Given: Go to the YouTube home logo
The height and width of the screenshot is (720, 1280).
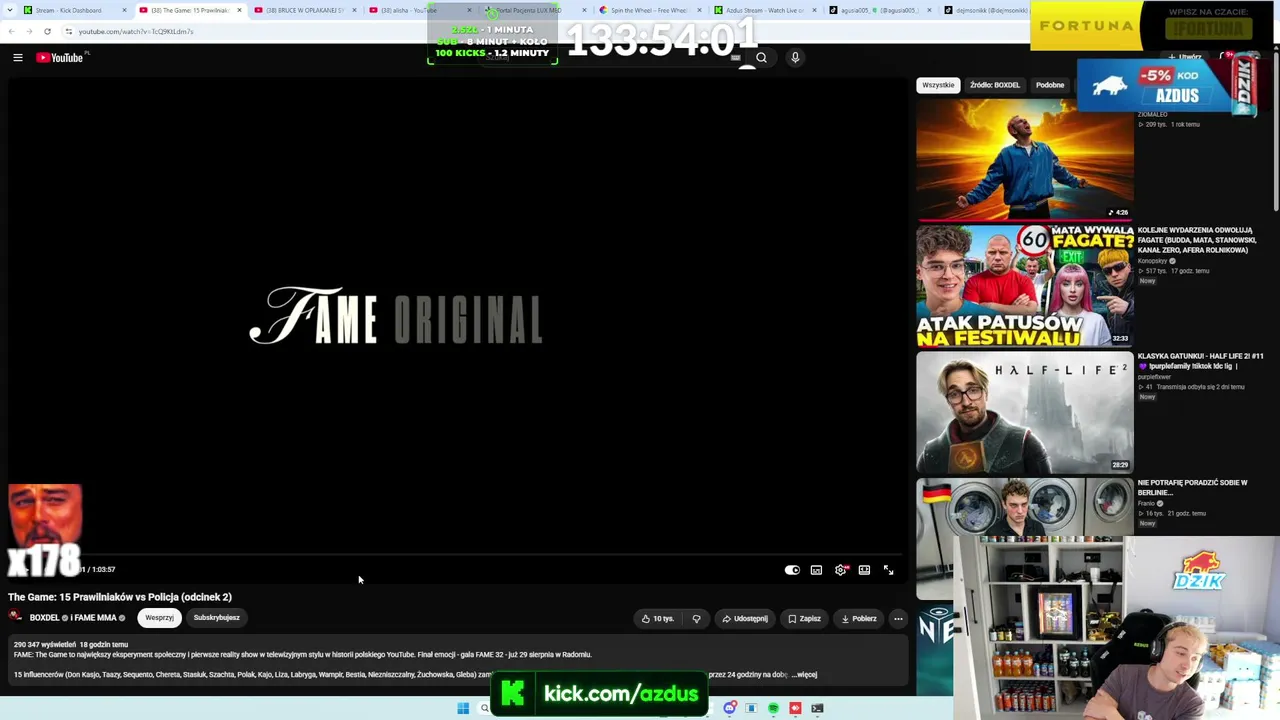Looking at the screenshot, I should coord(60,58).
